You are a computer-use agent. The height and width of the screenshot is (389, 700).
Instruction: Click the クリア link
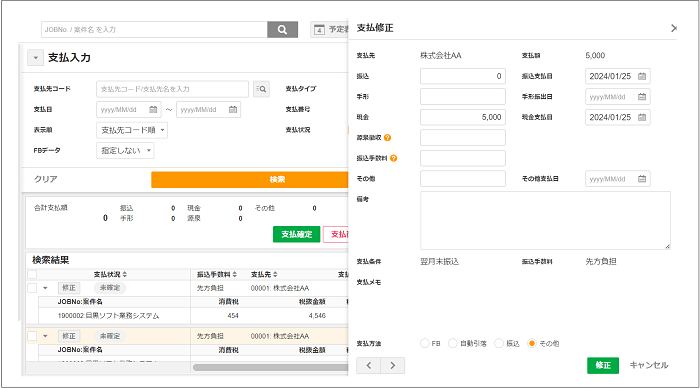click(46, 179)
